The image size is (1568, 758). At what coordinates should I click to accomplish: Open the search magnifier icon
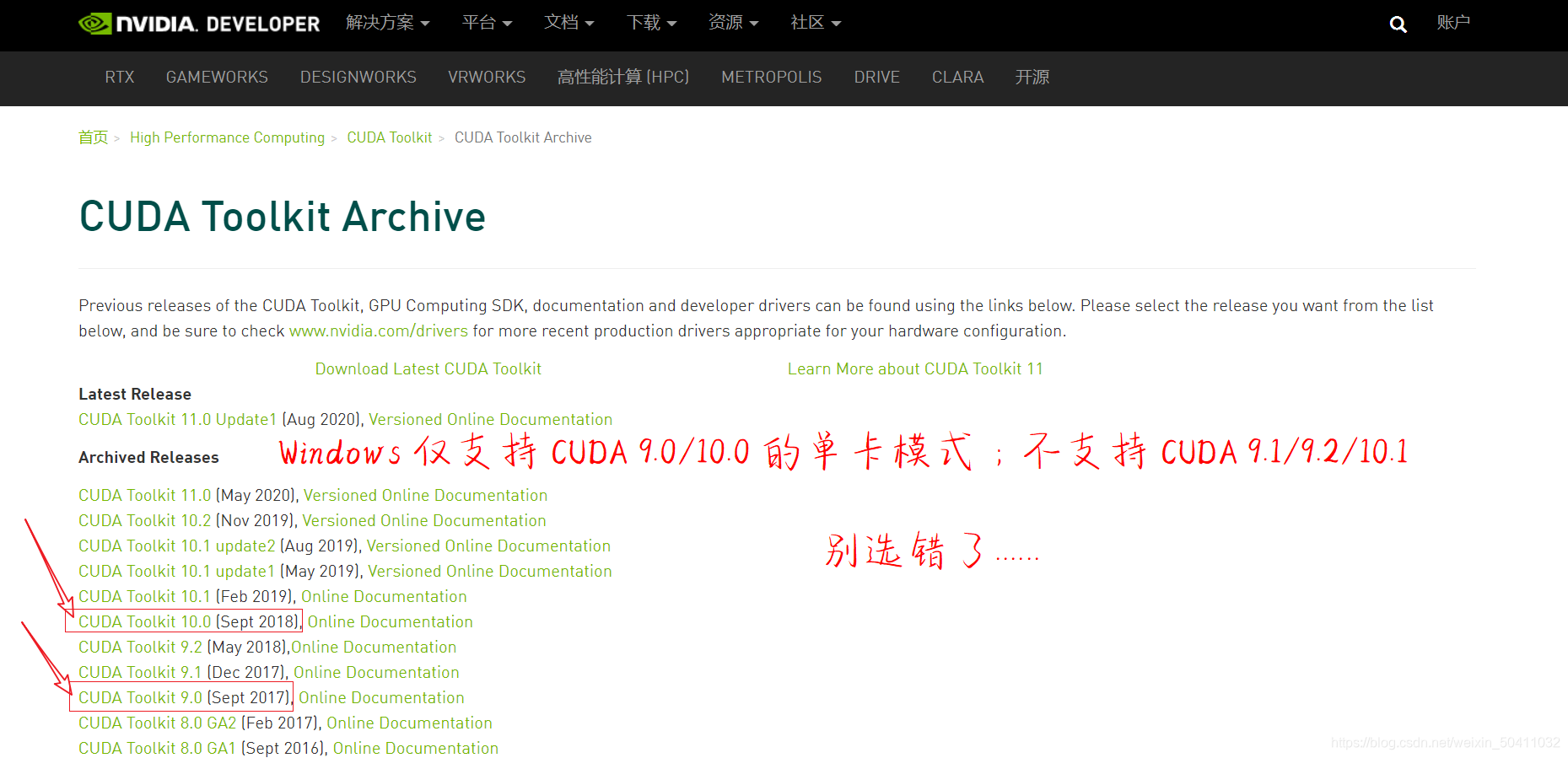(x=1398, y=24)
